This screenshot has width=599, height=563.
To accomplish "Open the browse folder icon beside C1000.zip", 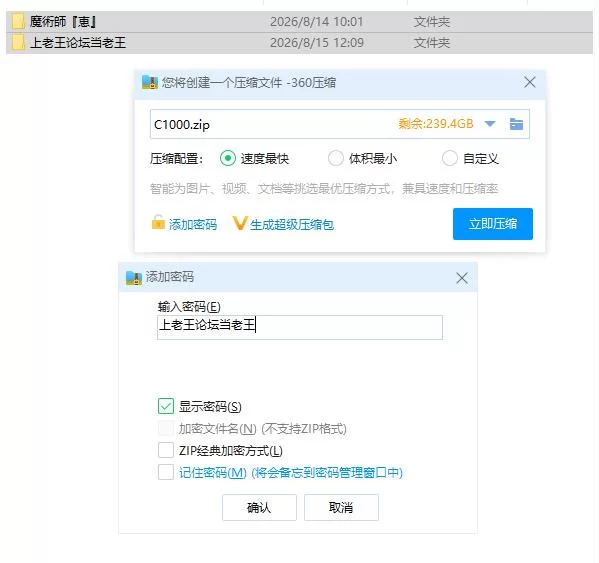I will 516,124.
